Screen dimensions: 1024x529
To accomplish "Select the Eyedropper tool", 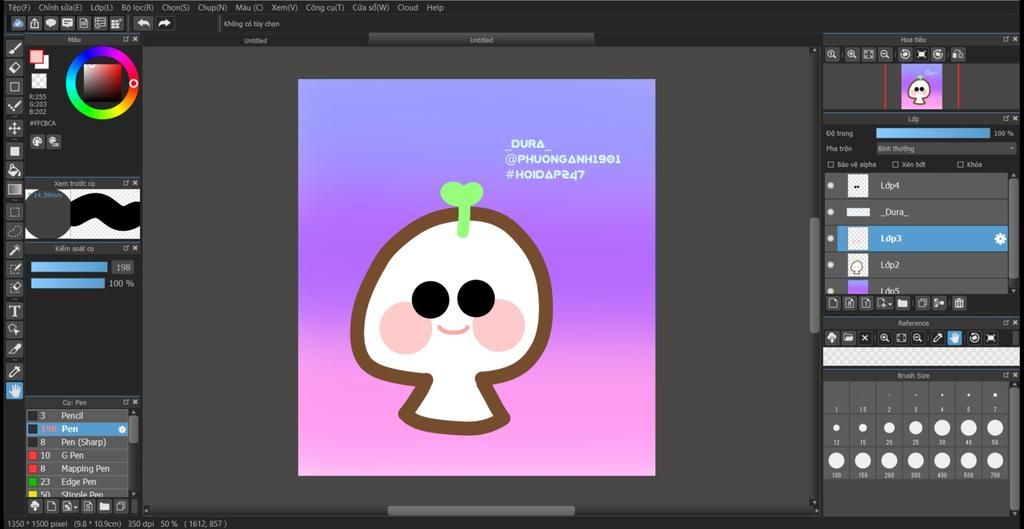I will (x=14, y=371).
